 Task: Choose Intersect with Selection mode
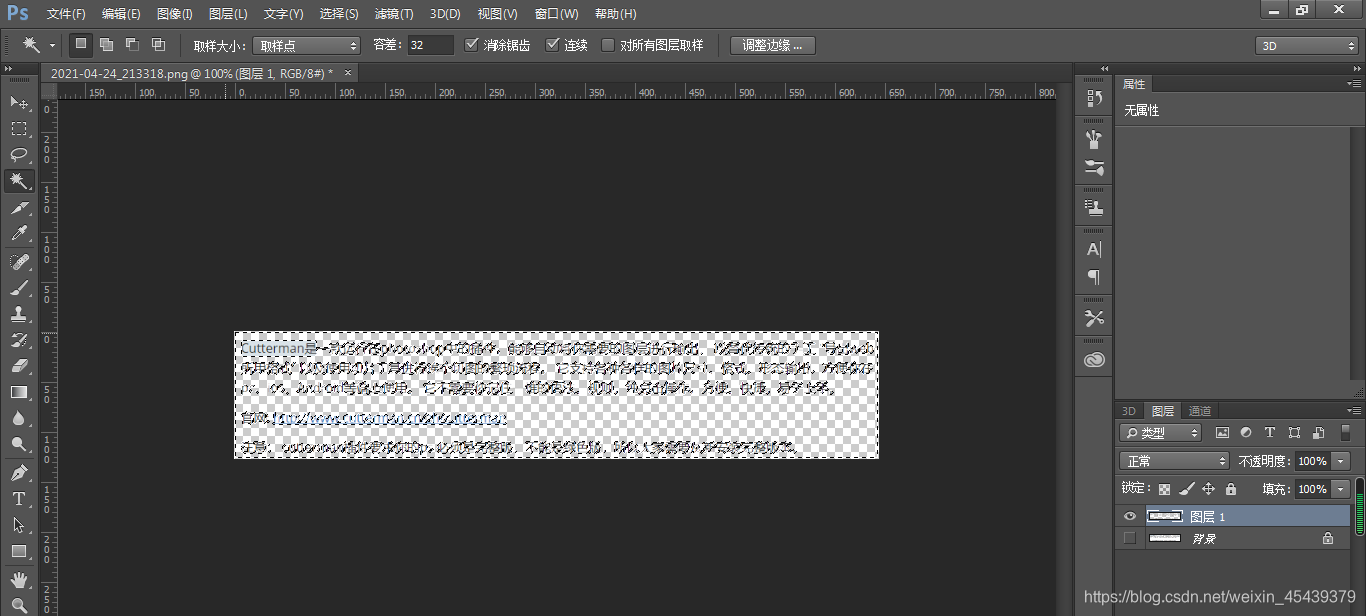(158, 44)
